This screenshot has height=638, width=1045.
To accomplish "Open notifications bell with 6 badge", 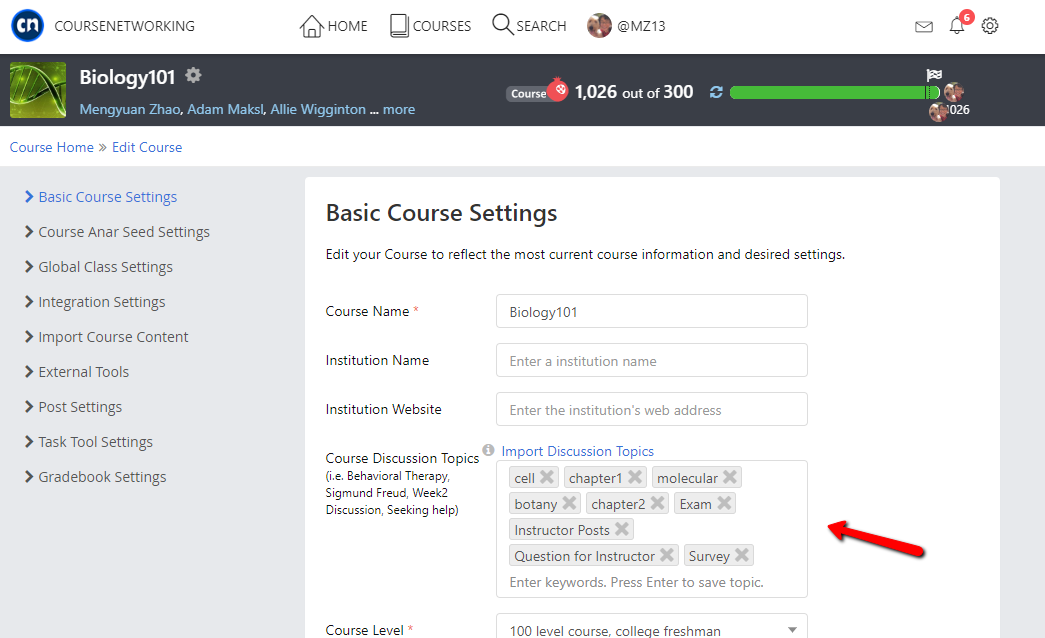I will pos(957,26).
